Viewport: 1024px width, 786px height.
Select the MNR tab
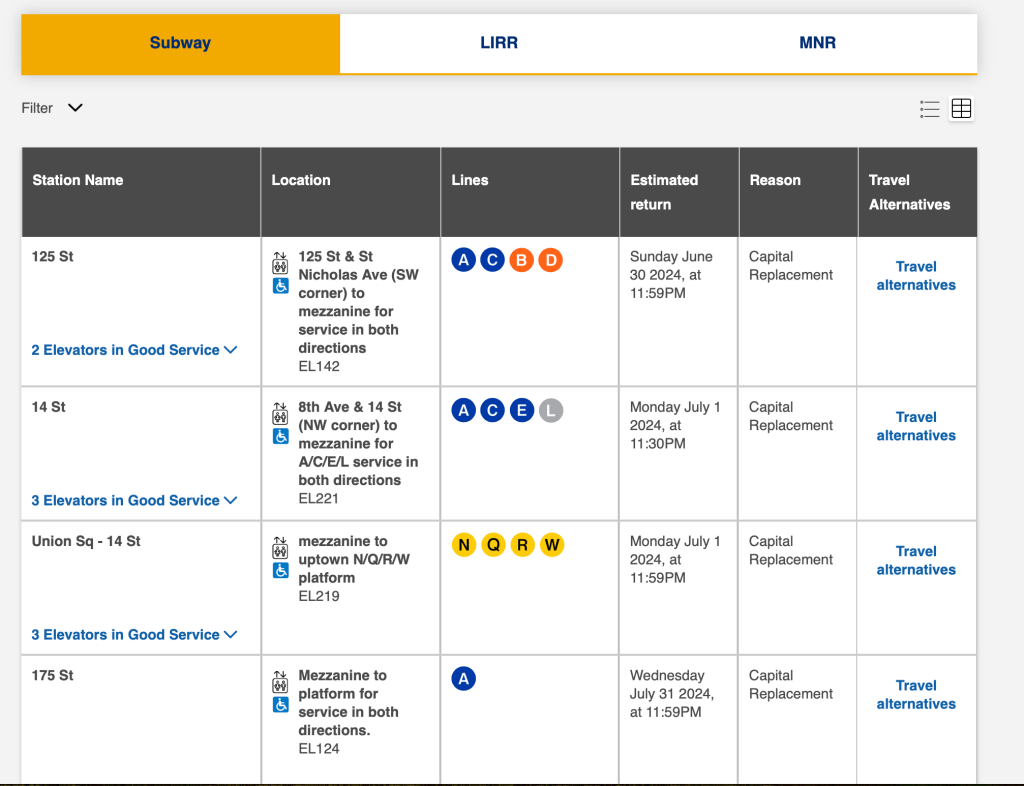(817, 43)
